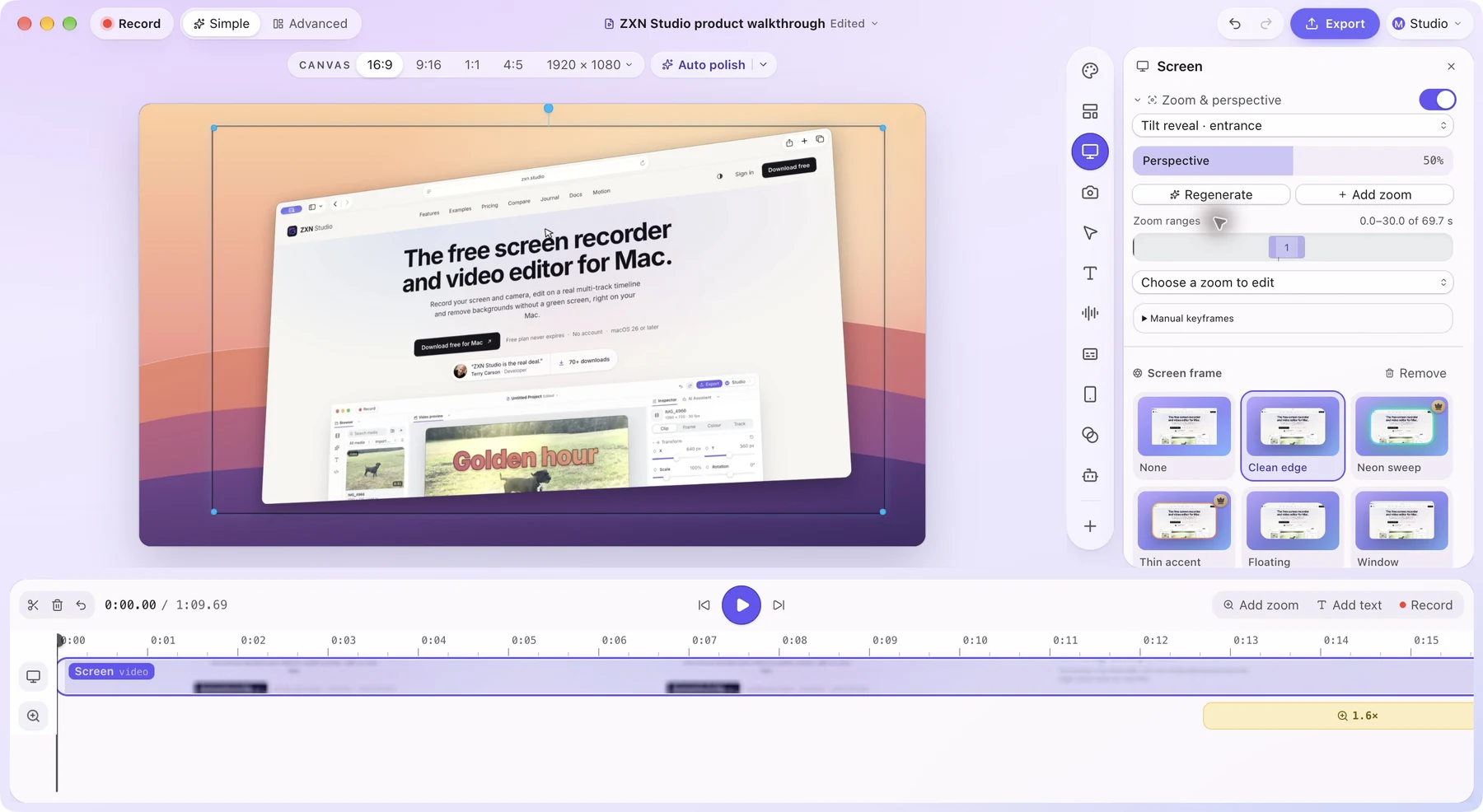
Task: Click the trash delete icon in timeline
Action: [57, 605]
